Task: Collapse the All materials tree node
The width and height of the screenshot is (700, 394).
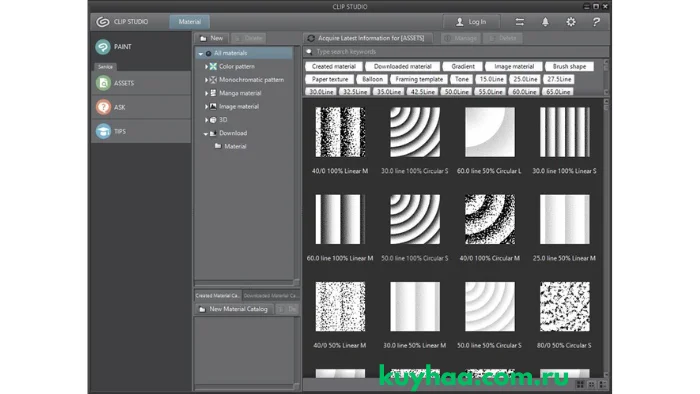Action: [200, 54]
